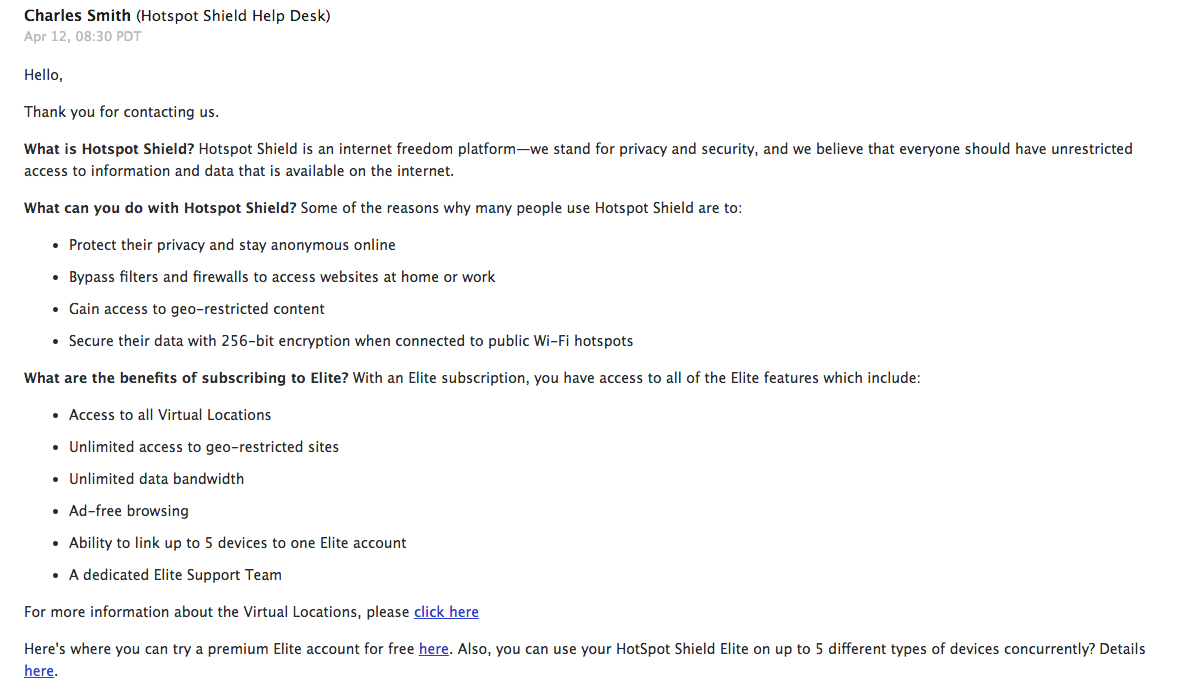Viewport: 1188px width, 689px height.
Task: Click the "Unlimited access to geo-restricted sites" bullet
Action: [x=204, y=446]
